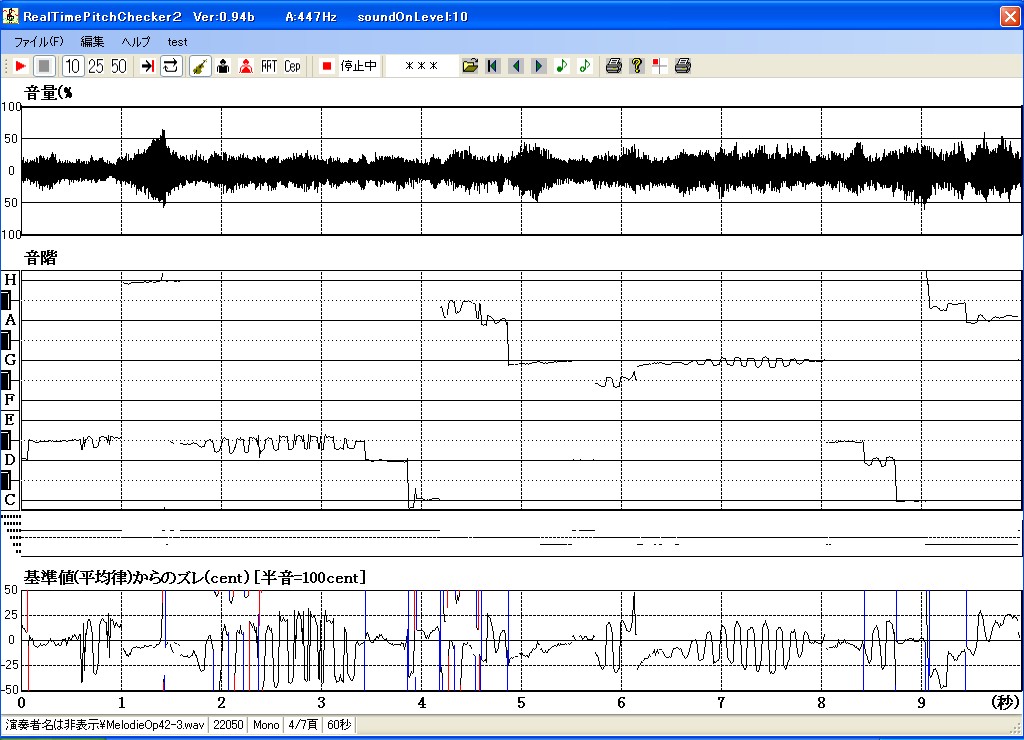The height and width of the screenshot is (740, 1024).
Task: Select the female voice (red figure) icon
Action: pyautogui.click(x=246, y=66)
